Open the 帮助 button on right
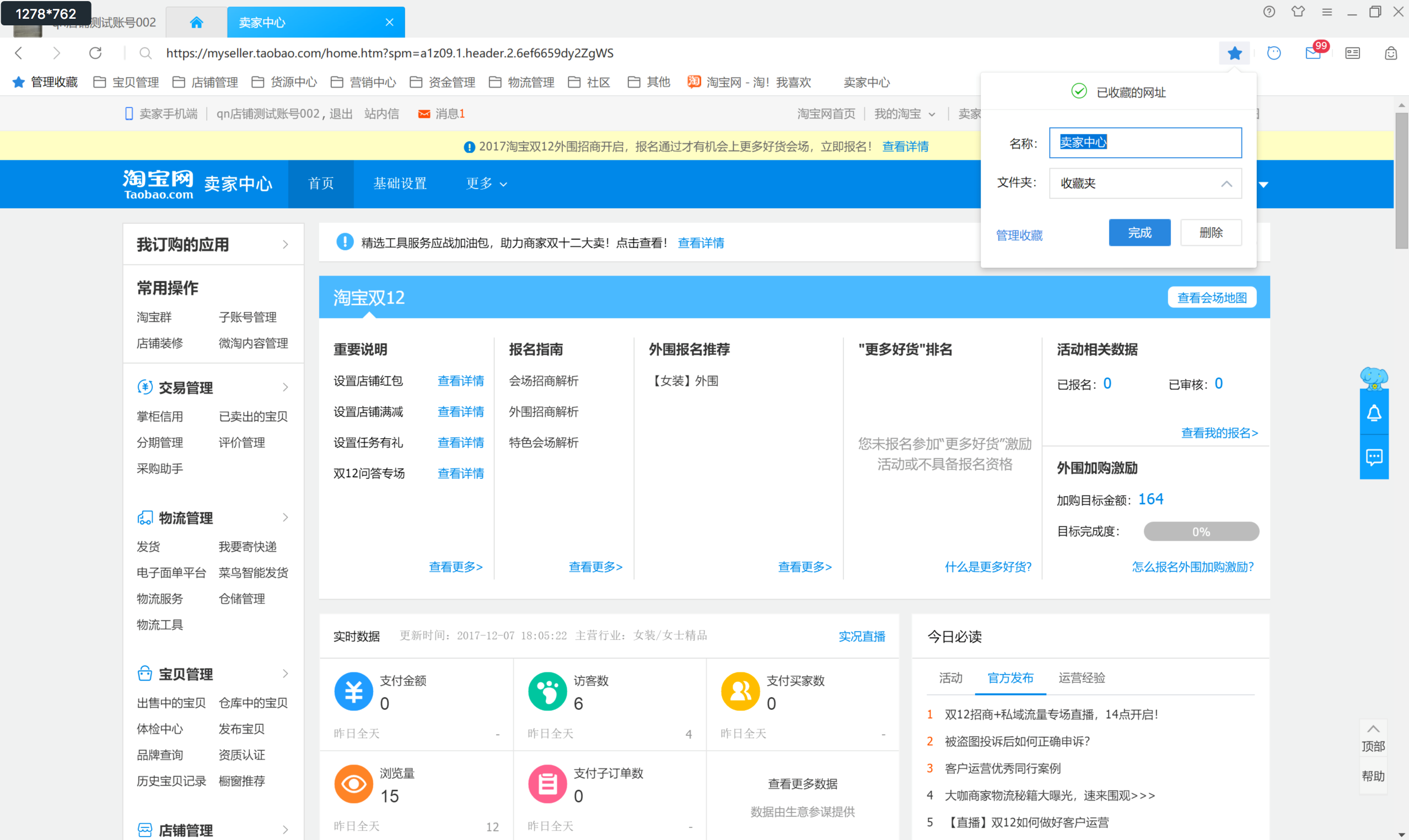Screen dimensions: 1409x840 point(1373,777)
